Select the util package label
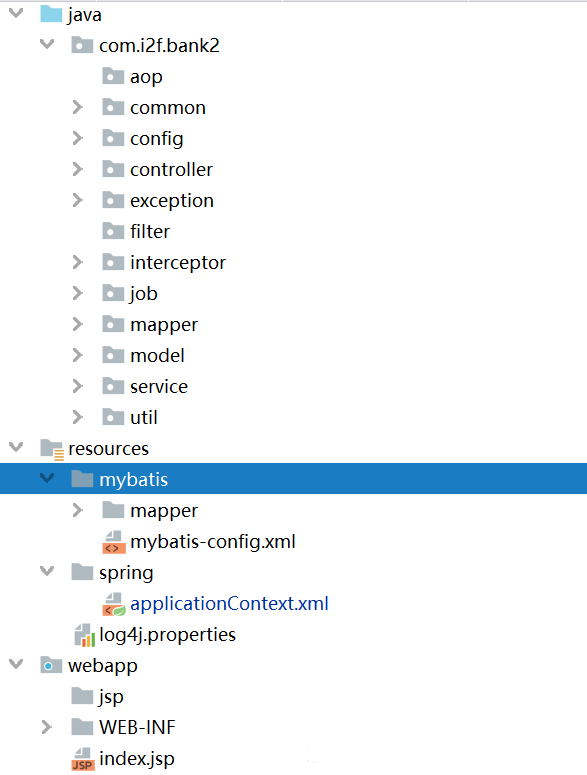 [x=144, y=418]
